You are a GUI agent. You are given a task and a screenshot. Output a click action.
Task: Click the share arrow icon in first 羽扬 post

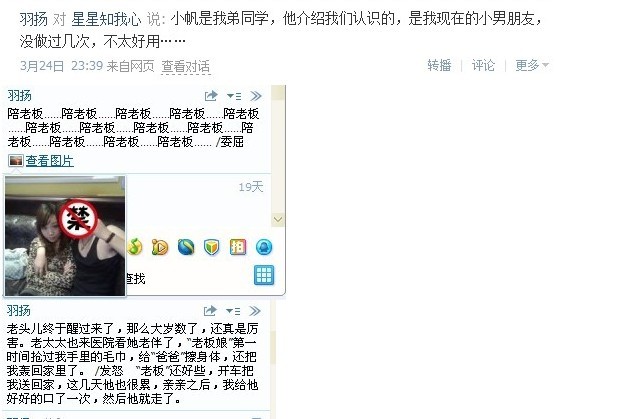pyautogui.click(x=211, y=96)
